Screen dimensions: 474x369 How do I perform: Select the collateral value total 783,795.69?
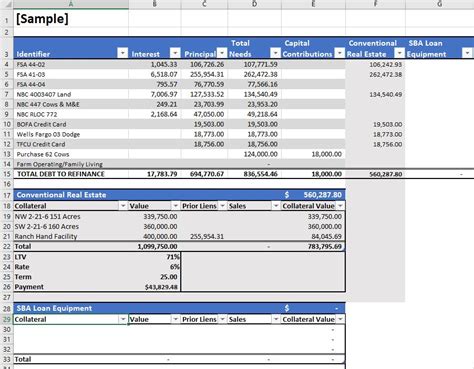tap(313, 247)
